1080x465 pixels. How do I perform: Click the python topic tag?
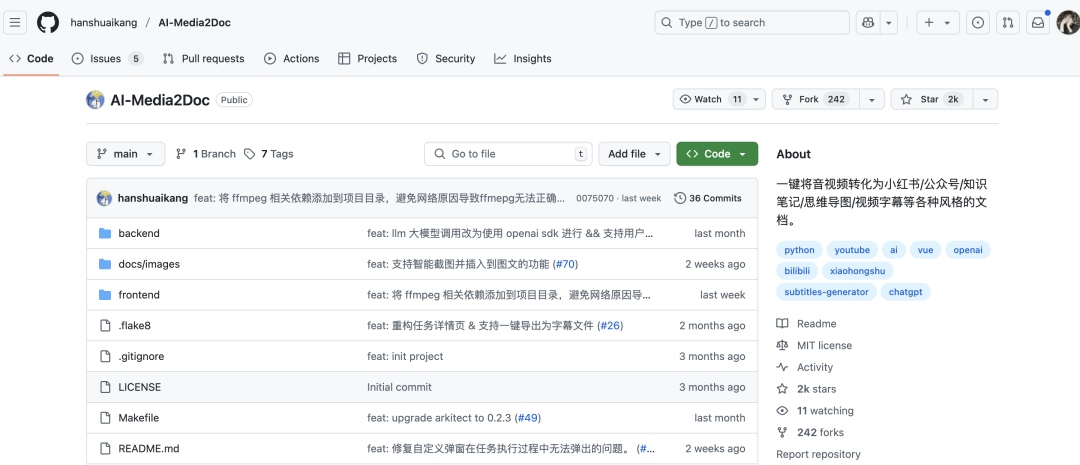coord(799,250)
